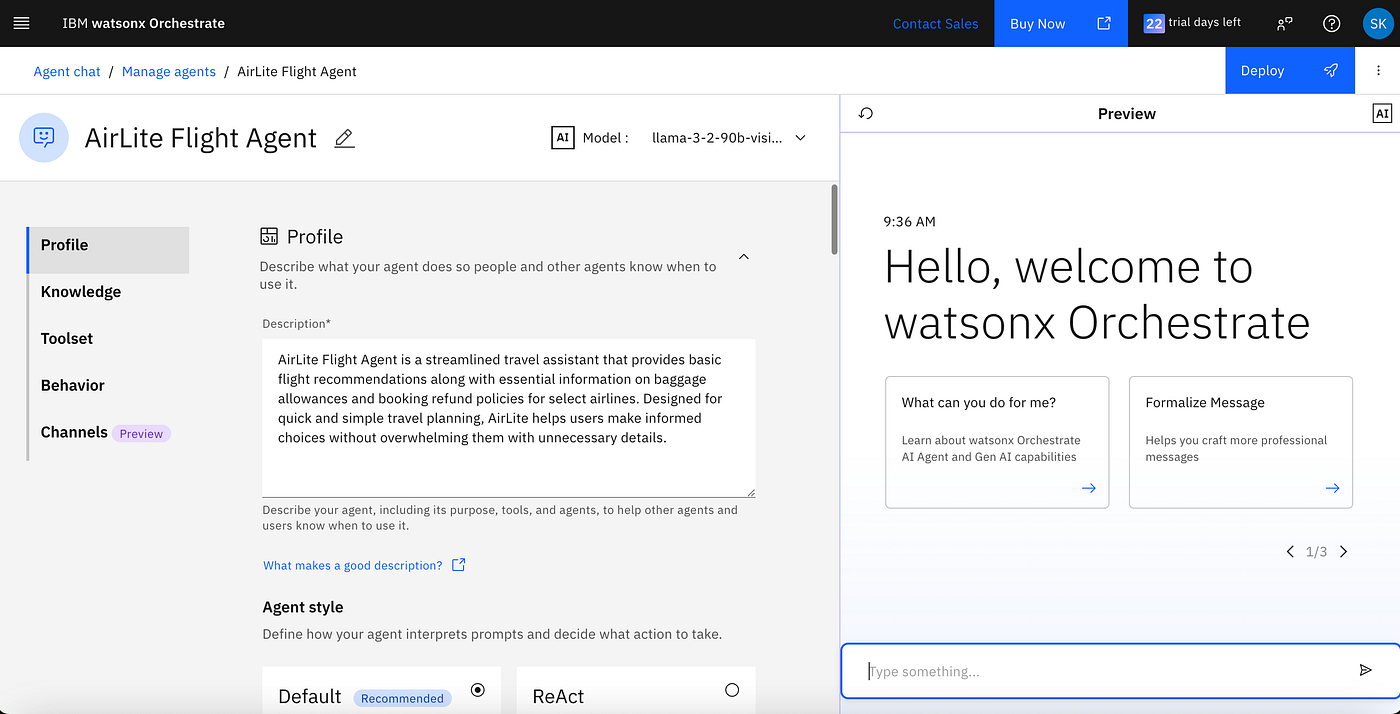Click the Deploy button
The height and width of the screenshot is (714, 1400).
[1290, 71]
